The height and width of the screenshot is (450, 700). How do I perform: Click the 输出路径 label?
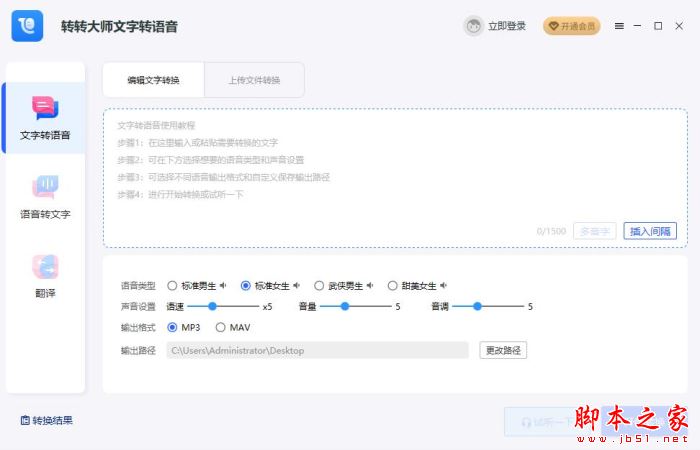138,350
